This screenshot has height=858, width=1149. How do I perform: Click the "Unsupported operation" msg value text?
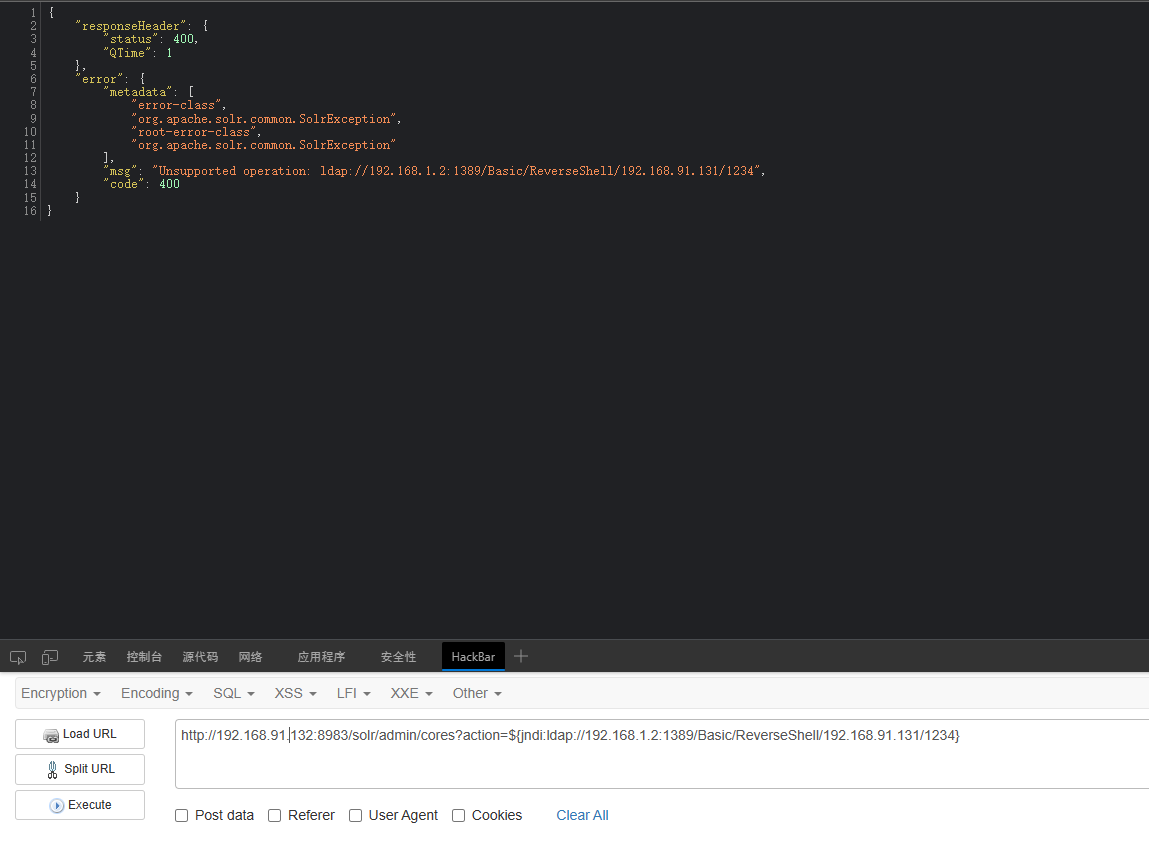pos(456,171)
